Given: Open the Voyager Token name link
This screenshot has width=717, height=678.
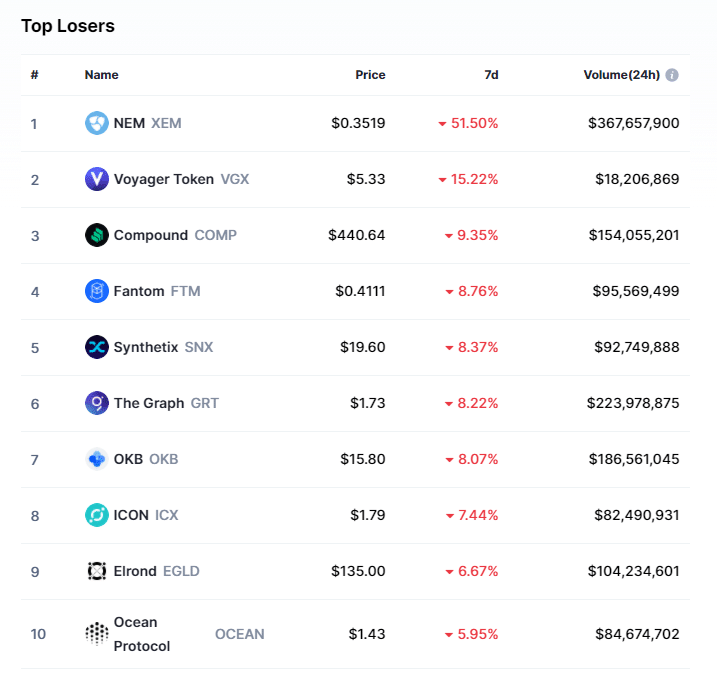Looking at the screenshot, I should (163, 179).
